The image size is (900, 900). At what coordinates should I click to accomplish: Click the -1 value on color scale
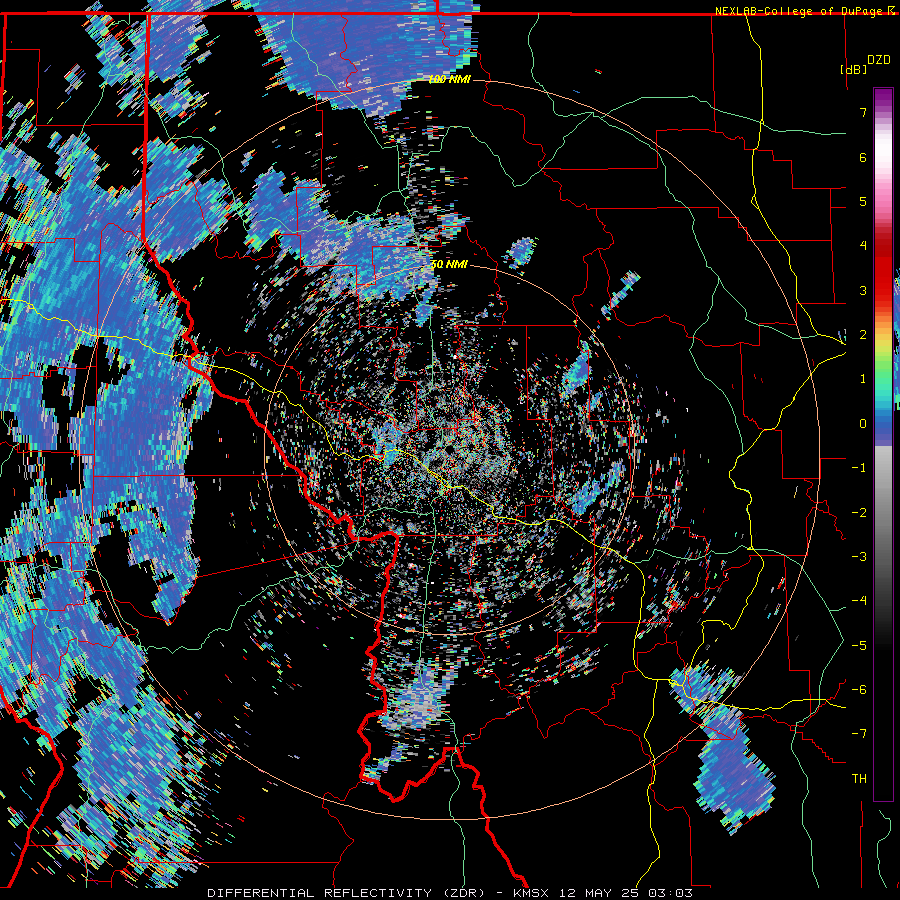(x=859, y=468)
